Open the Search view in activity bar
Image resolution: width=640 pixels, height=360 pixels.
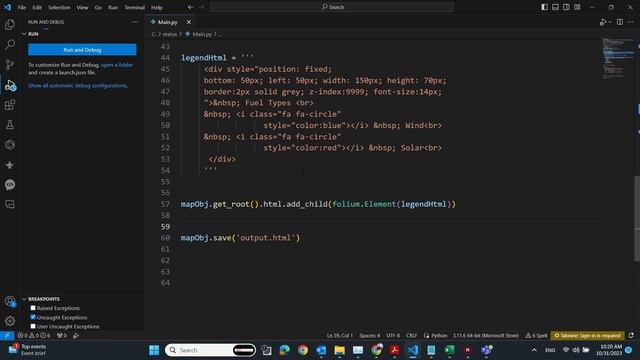[x=10, y=44]
